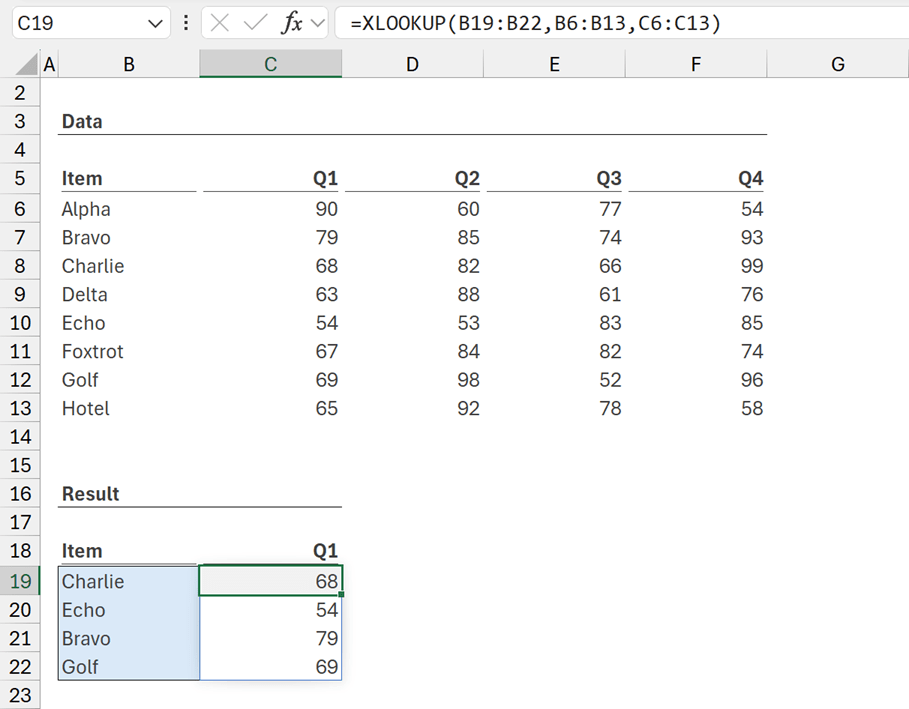909x709 pixels.
Task: Click the fill handle on cell C19
Action: pyautogui.click(x=341, y=595)
